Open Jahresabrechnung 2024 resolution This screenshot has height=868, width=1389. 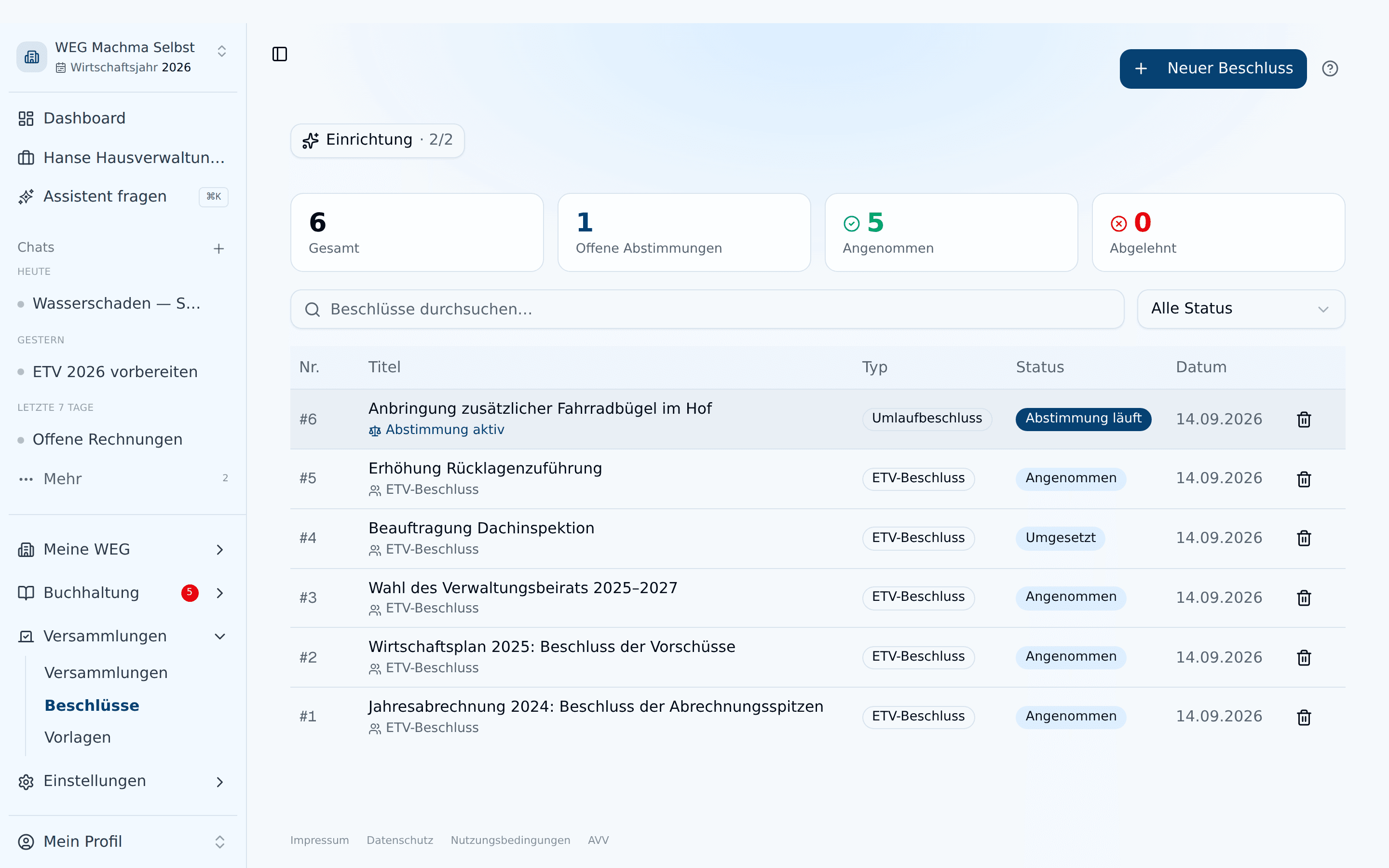[596, 706]
